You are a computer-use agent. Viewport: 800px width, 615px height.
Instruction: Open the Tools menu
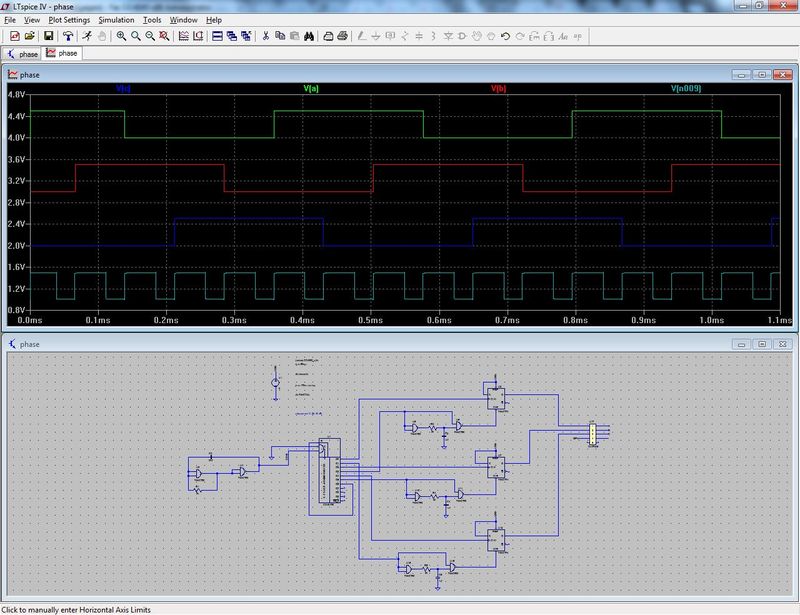152,20
